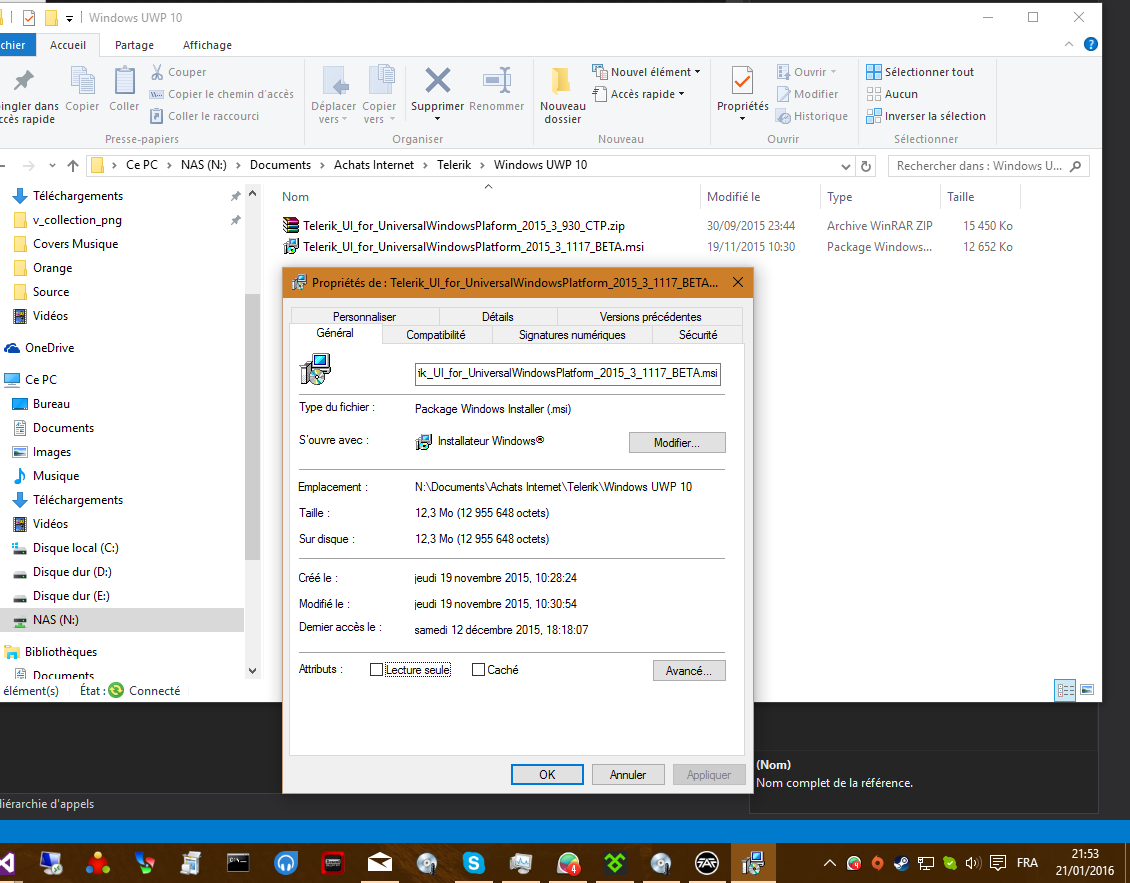Switch to large thumbnails view icon
Image resolution: width=1130 pixels, height=883 pixels.
pyautogui.click(x=1087, y=690)
